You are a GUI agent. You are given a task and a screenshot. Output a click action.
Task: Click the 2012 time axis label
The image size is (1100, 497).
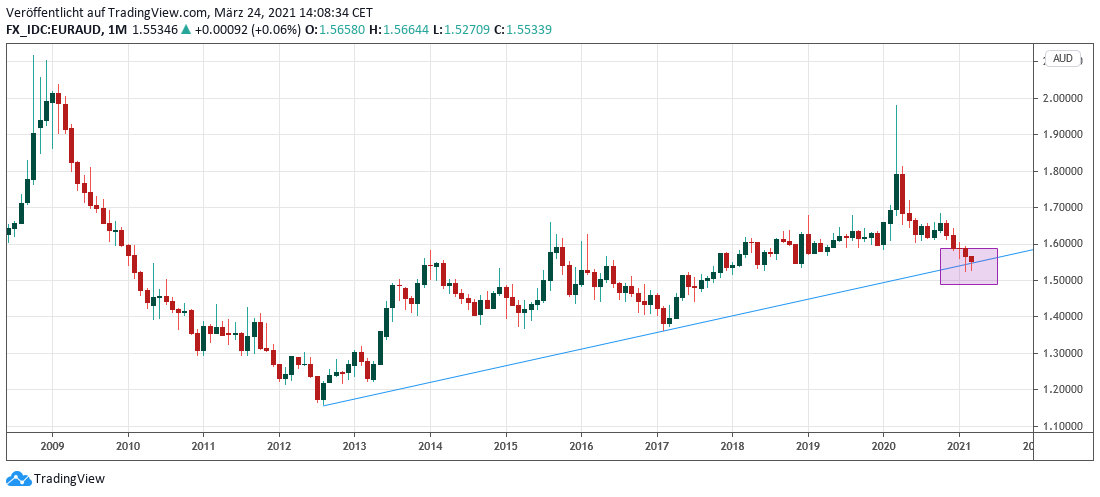[x=279, y=446]
